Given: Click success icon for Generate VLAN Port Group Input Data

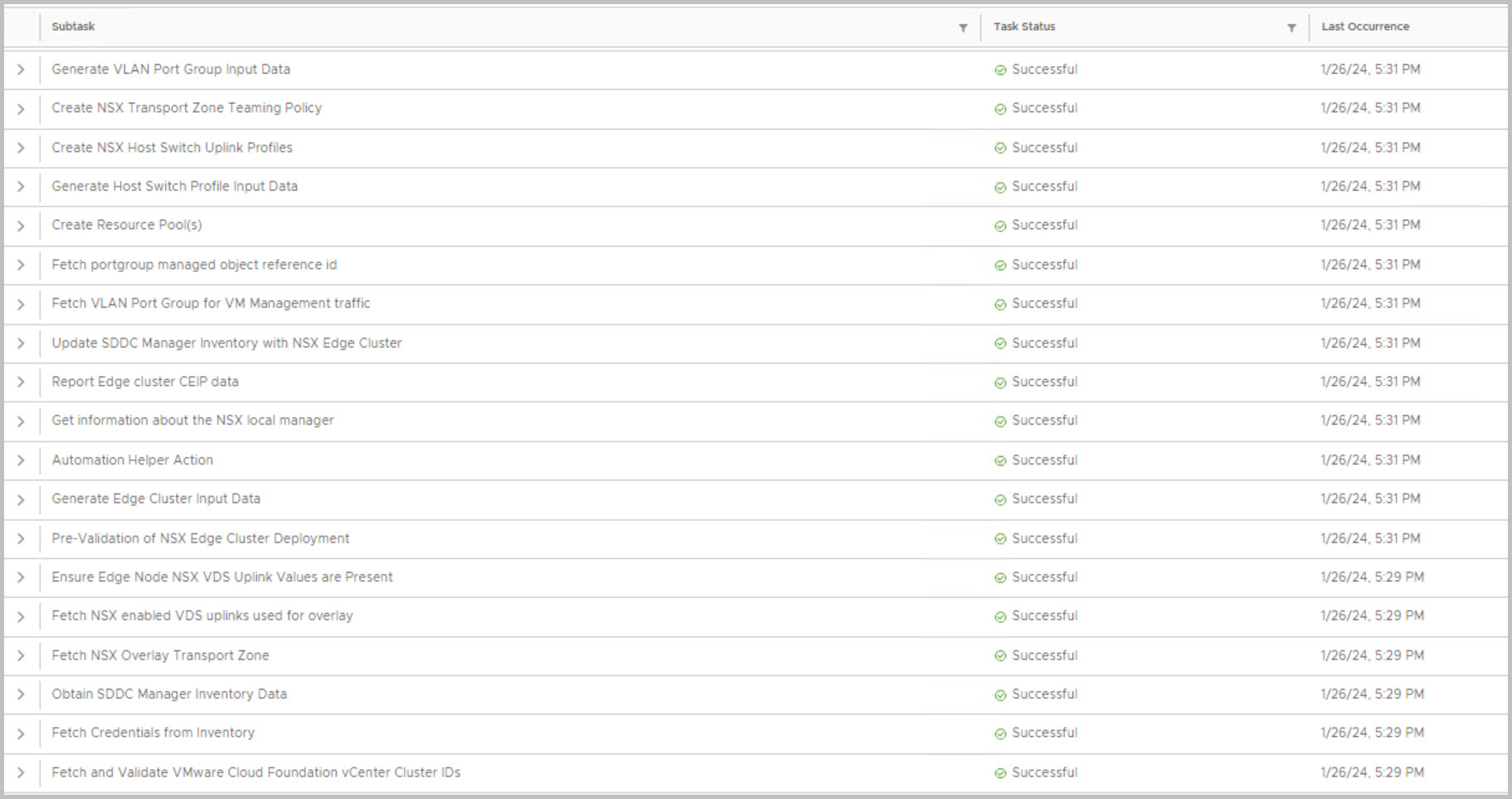Looking at the screenshot, I should coord(1000,70).
